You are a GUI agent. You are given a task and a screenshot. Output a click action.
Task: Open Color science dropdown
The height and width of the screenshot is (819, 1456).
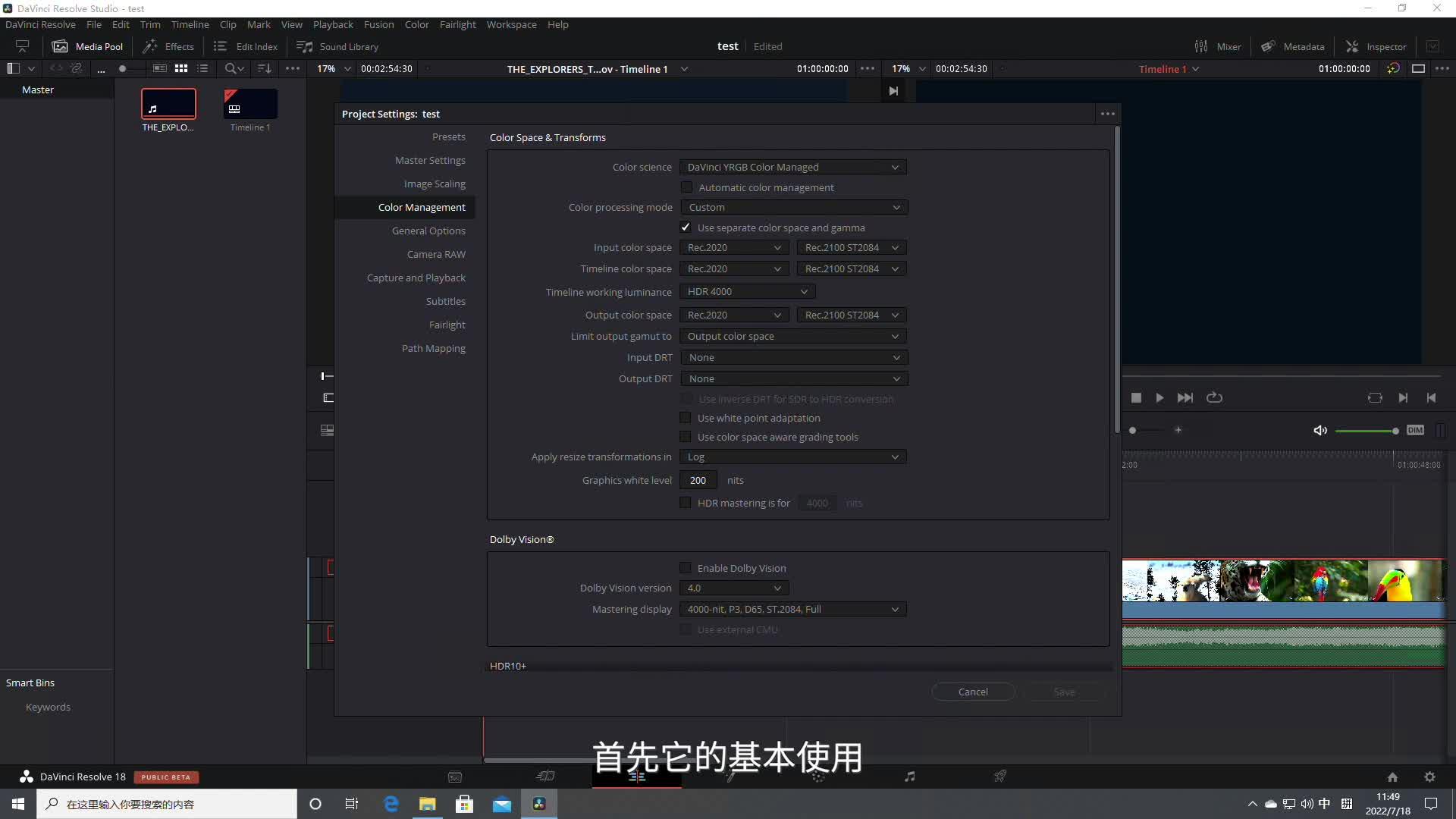[793, 167]
